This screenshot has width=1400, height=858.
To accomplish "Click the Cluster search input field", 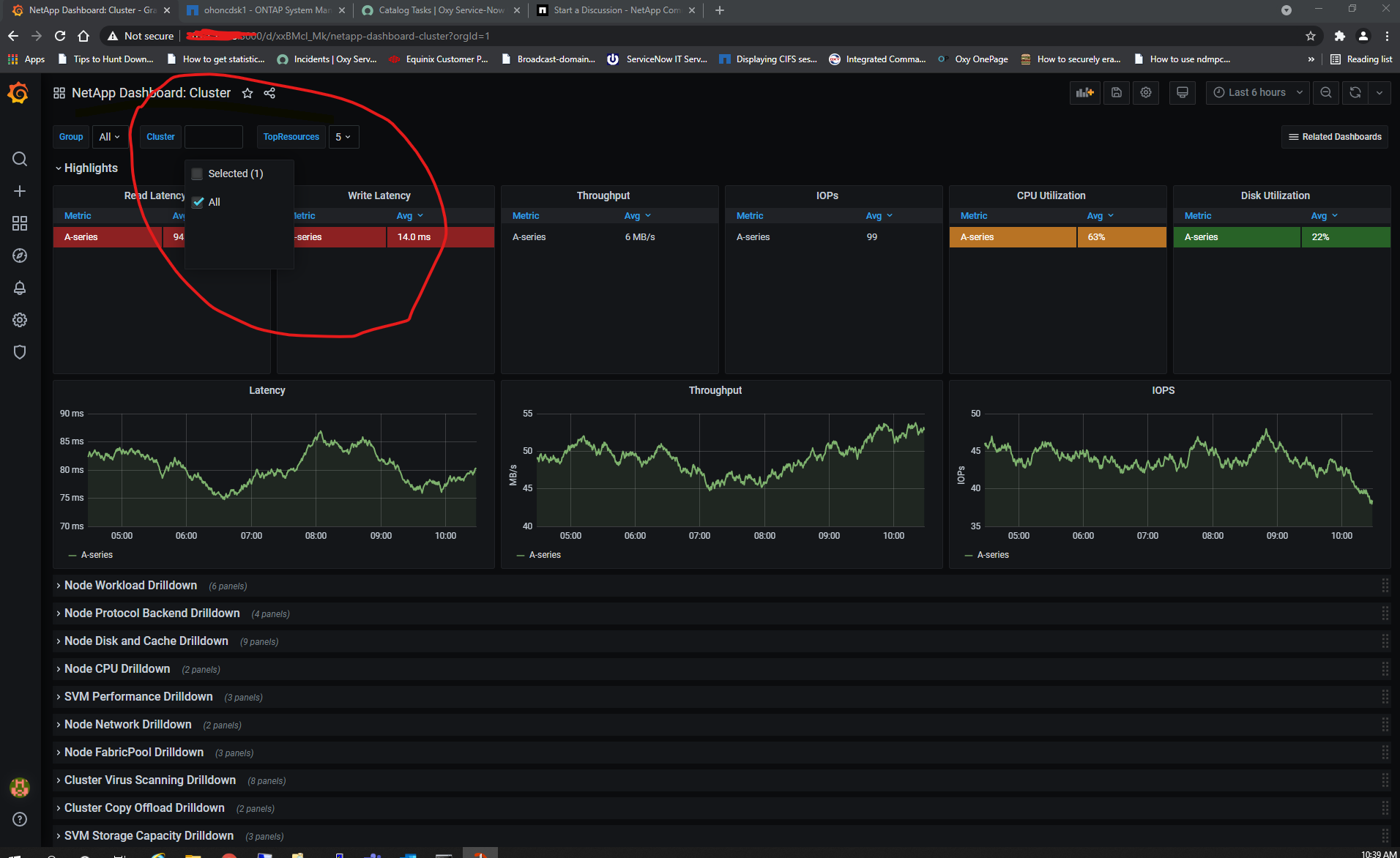I will point(214,137).
